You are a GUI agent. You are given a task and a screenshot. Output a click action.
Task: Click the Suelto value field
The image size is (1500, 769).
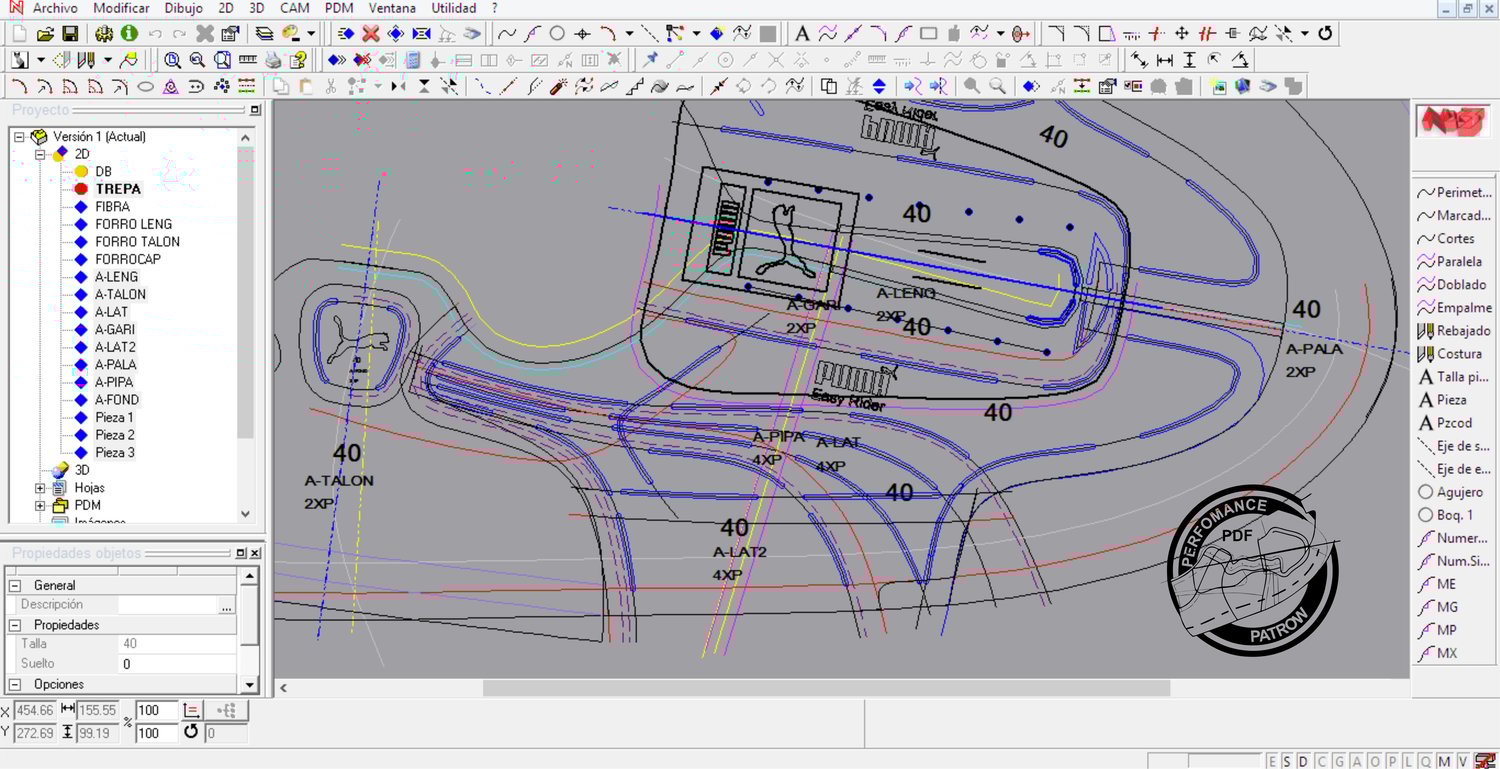(x=177, y=664)
